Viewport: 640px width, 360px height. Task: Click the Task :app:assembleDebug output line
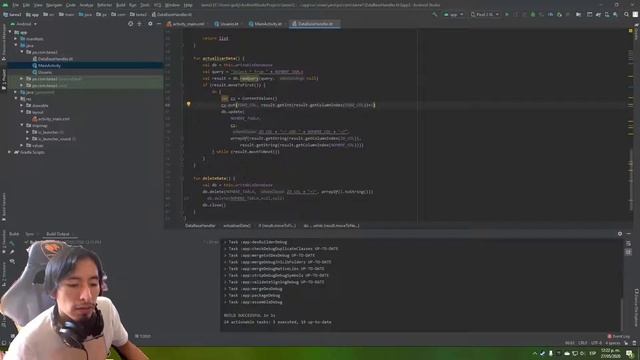(x=253, y=302)
